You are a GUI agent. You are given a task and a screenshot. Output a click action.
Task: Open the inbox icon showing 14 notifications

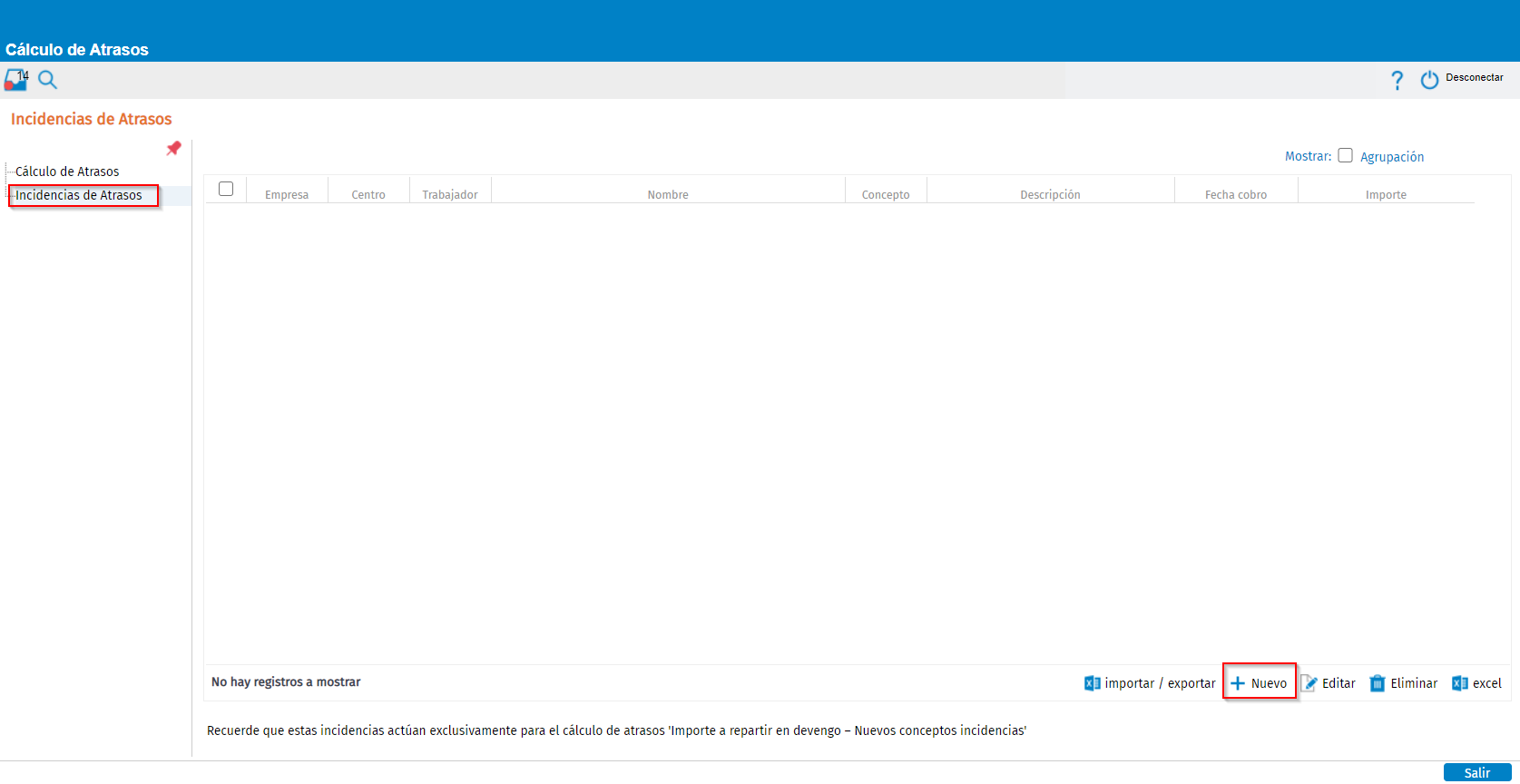click(16, 80)
